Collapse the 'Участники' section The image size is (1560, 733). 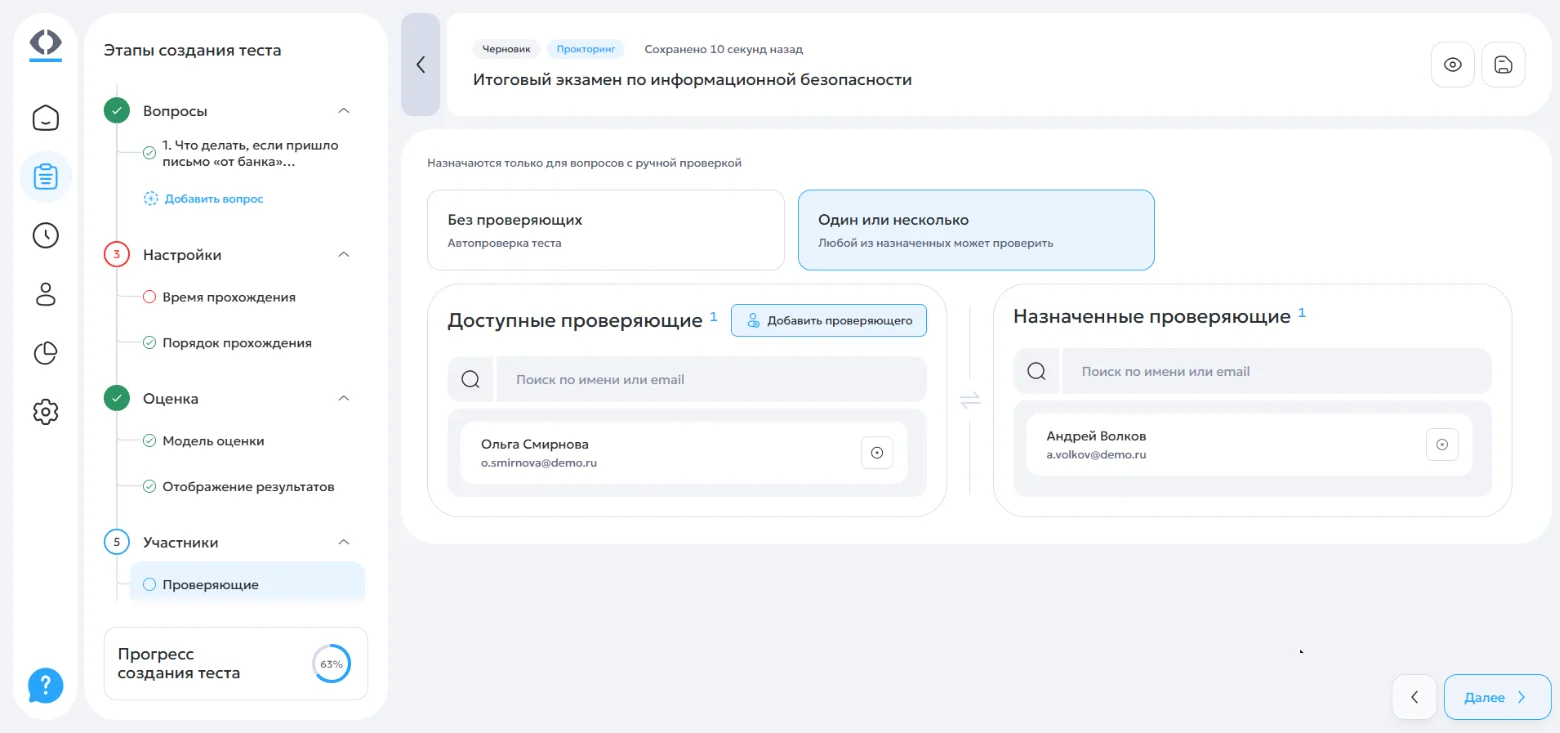pyautogui.click(x=344, y=542)
